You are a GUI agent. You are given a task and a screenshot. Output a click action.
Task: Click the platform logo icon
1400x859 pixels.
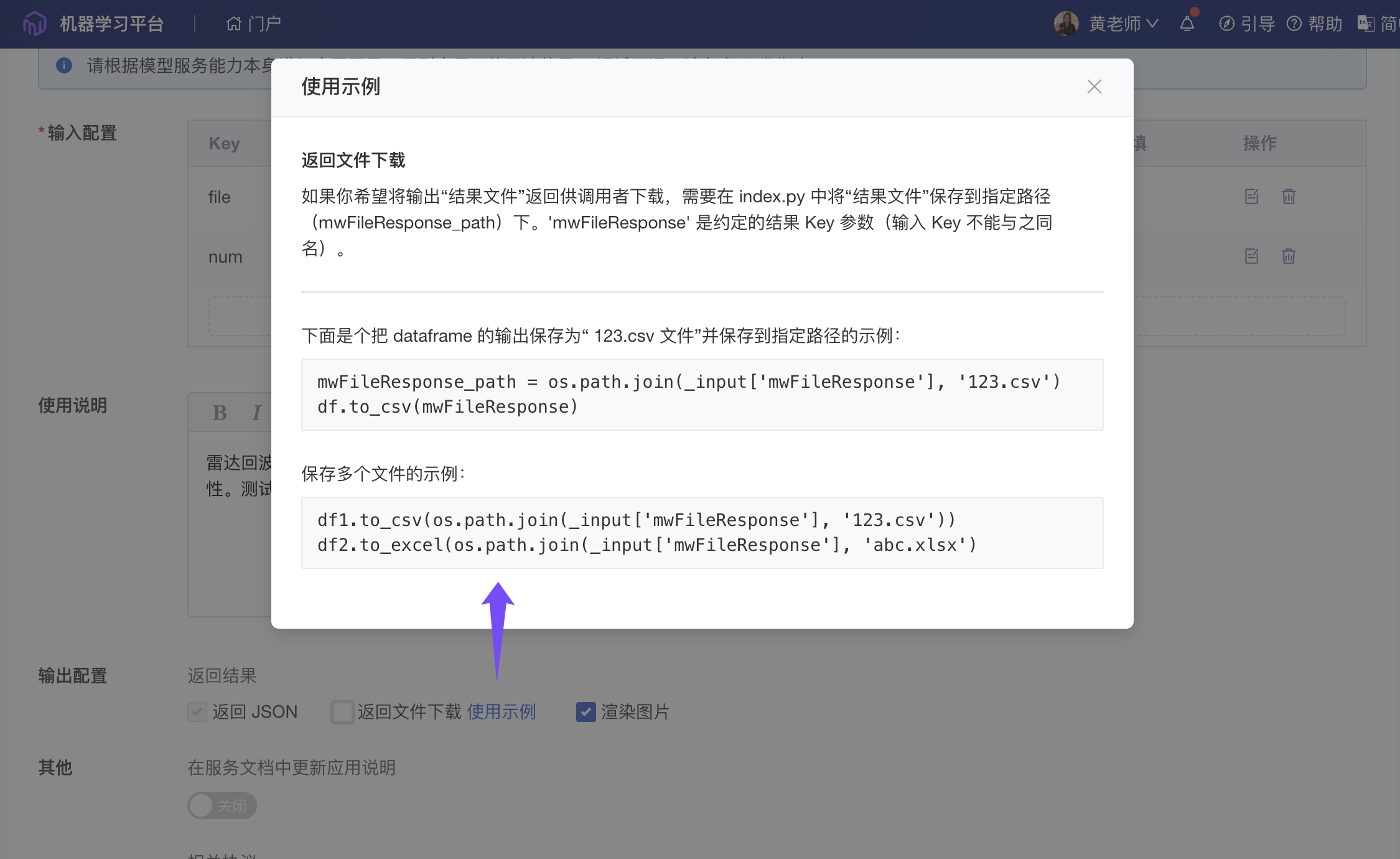coord(34,24)
